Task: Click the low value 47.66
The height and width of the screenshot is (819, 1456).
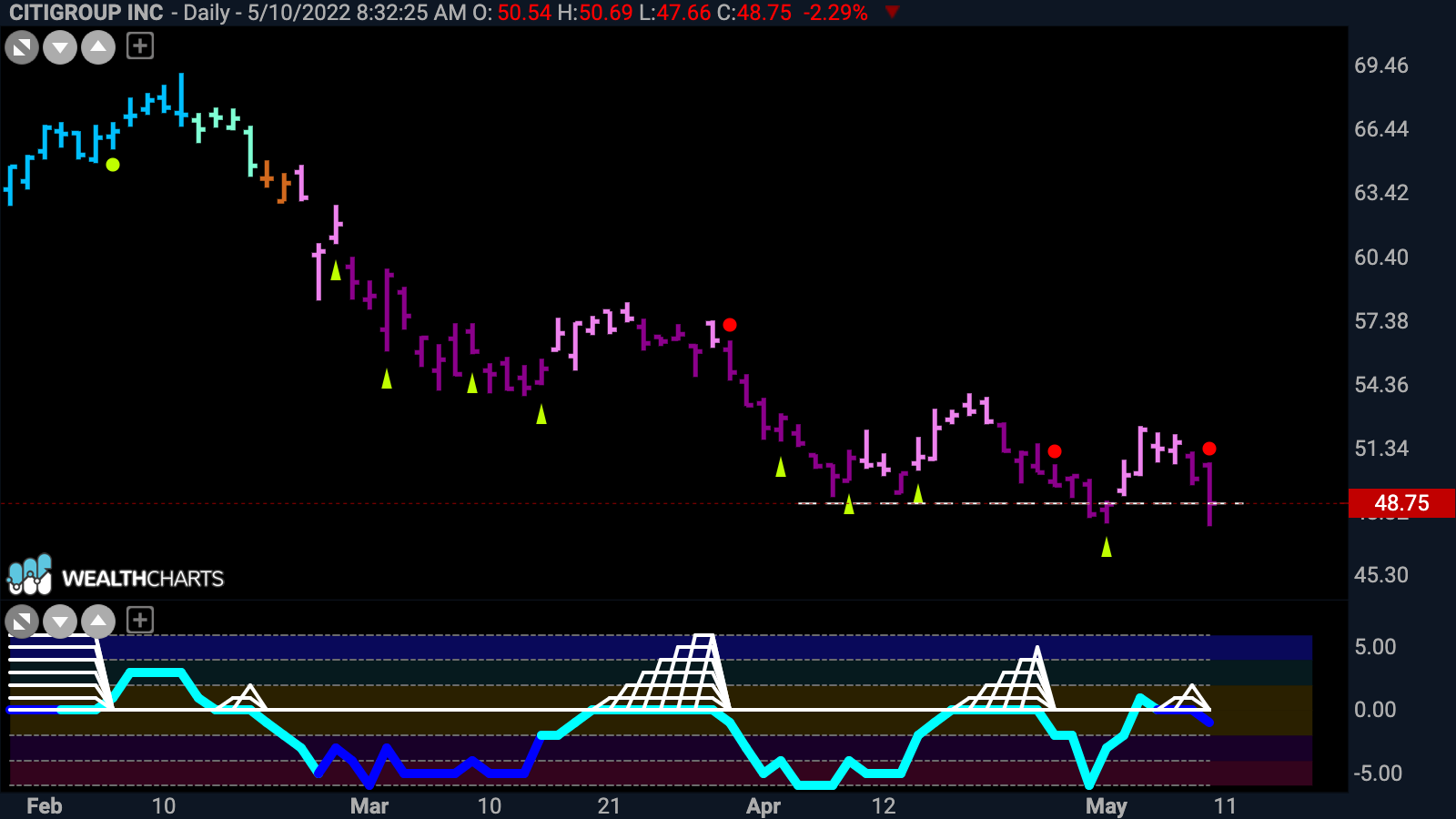Action: pyautogui.click(x=683, y=13)
